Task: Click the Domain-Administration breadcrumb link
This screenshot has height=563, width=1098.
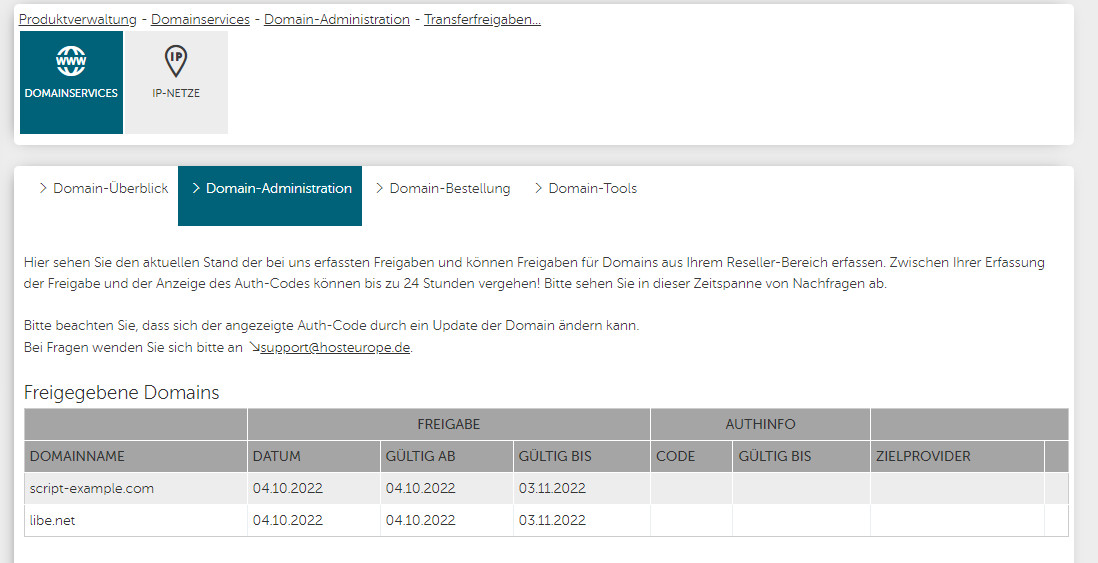Action: tap(336, 19)
